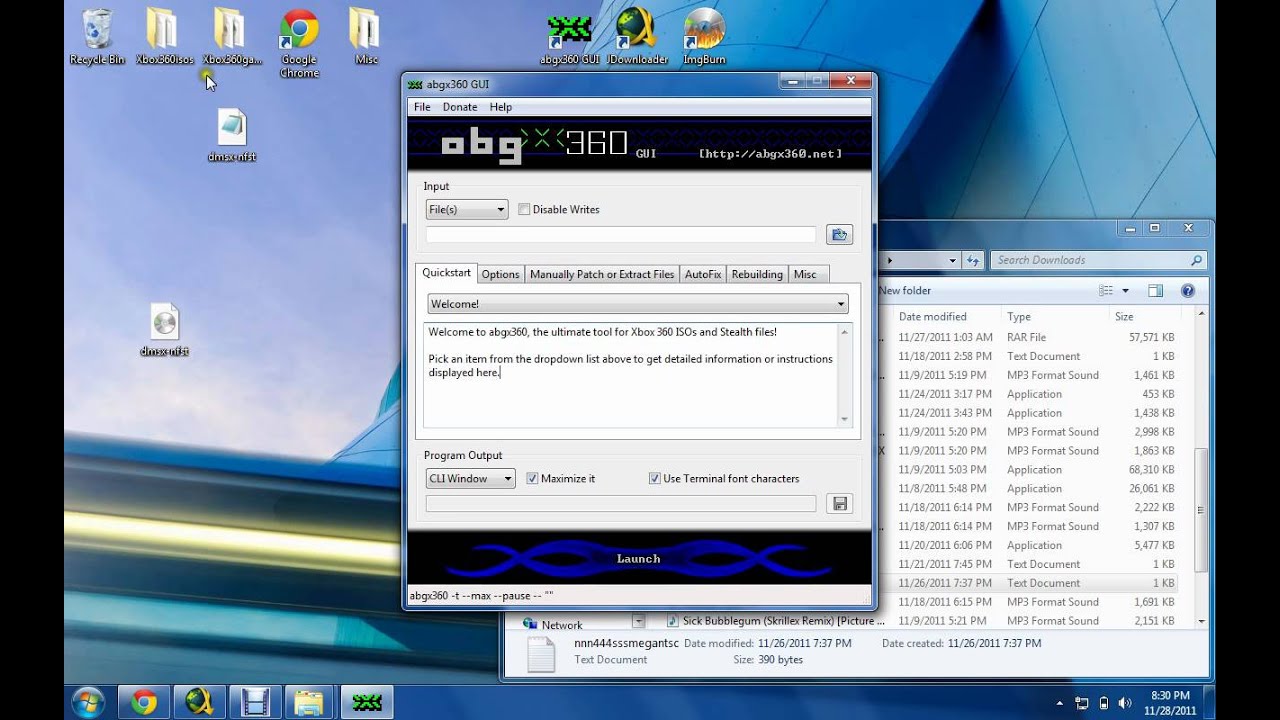Image resolution: width=1280 pixels, height=720 pixels.
Task: Select the ImgBurn desktop shortcut
Action: pyautogui.click(x=704, y=37)
